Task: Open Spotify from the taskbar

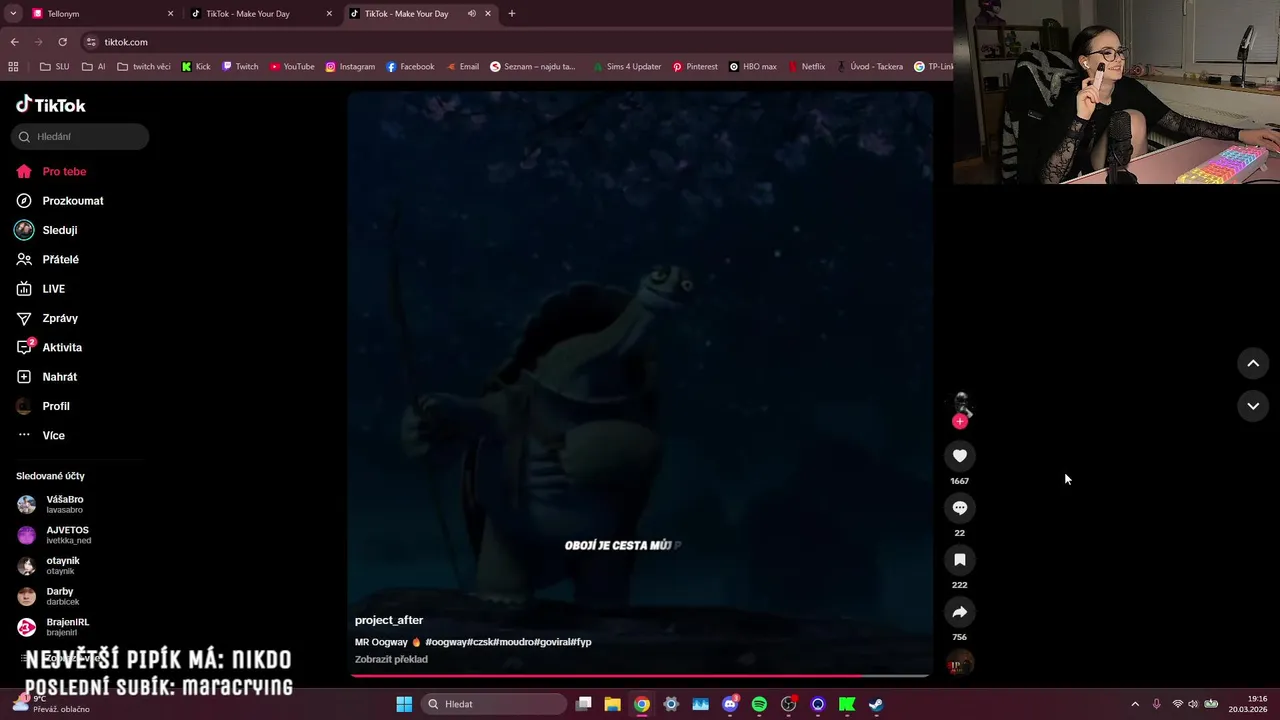Action: click(x=759, y=704)
